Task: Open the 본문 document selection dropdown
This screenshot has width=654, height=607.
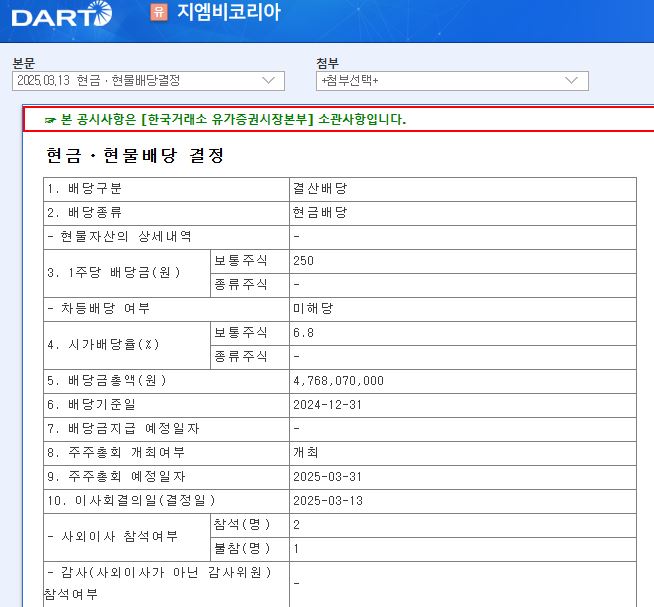Action: pos(148,81)
